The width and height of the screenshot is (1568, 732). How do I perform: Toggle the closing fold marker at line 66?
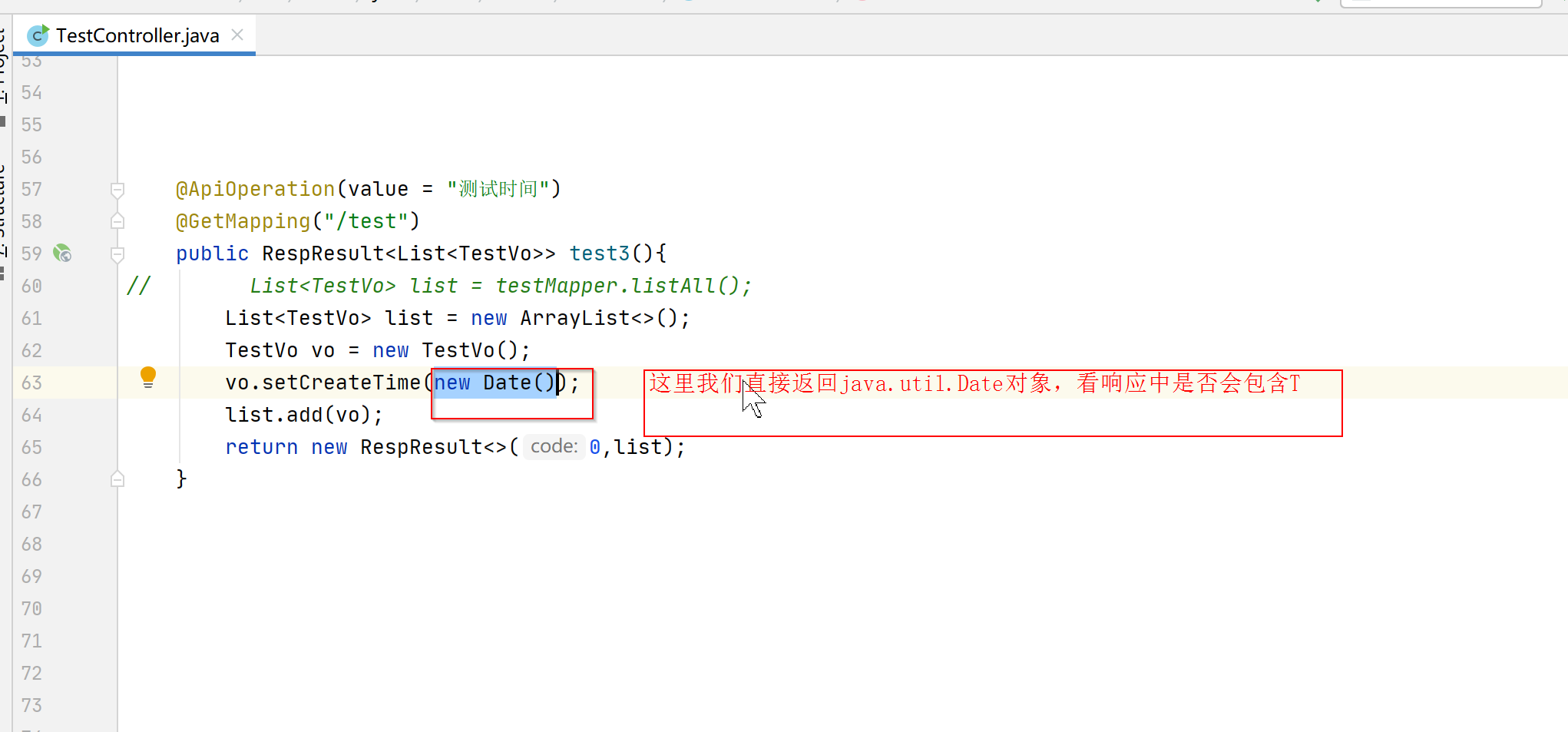point(117,479)
